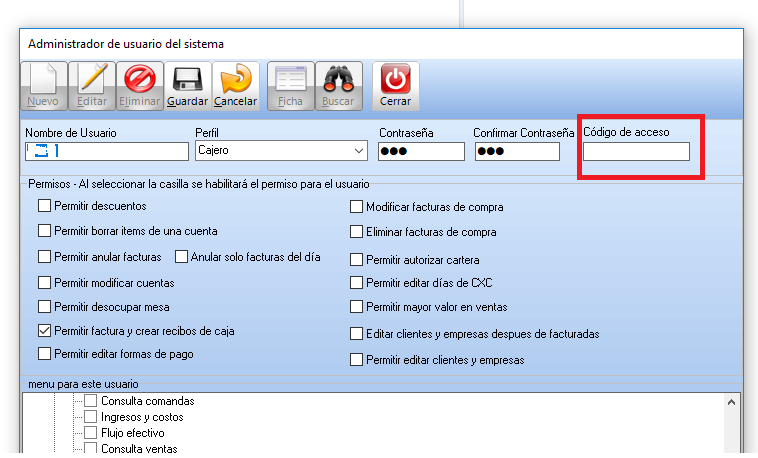Viewport: 758px width, 458px height.
Task: Click the Buscar binoculars icon
Action: tap(338, 86)
